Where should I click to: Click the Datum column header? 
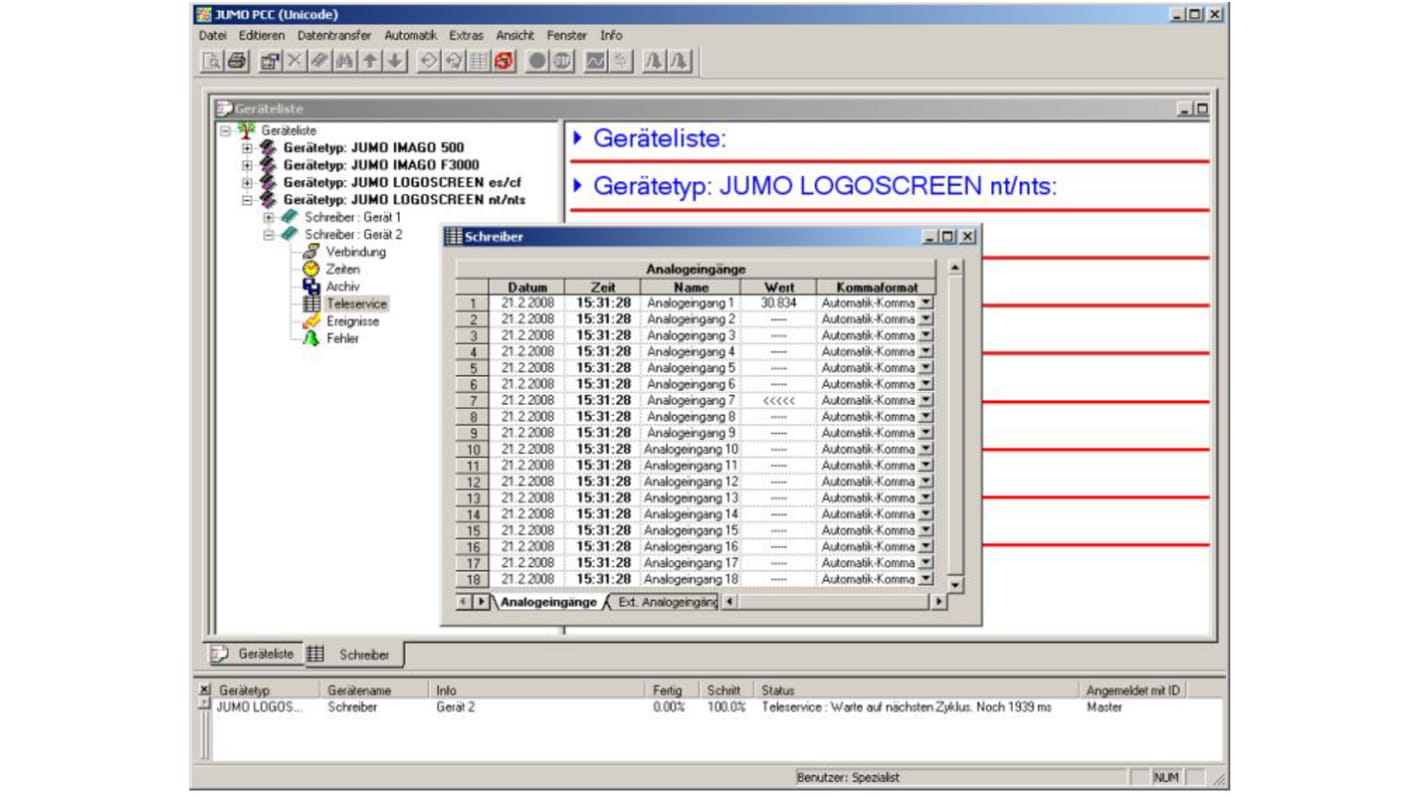point(527,287)
